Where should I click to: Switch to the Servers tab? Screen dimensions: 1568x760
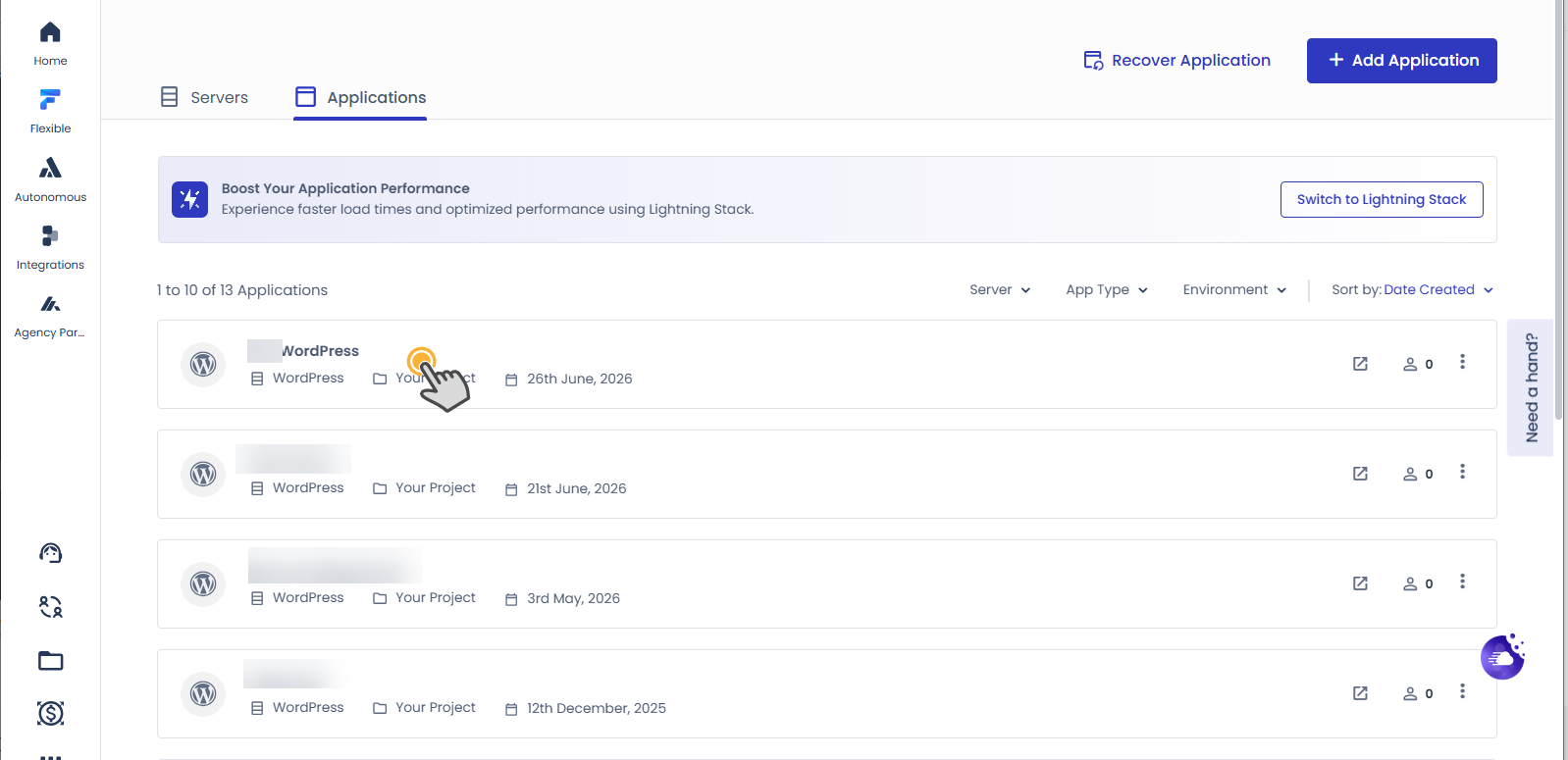pos(204,97)
